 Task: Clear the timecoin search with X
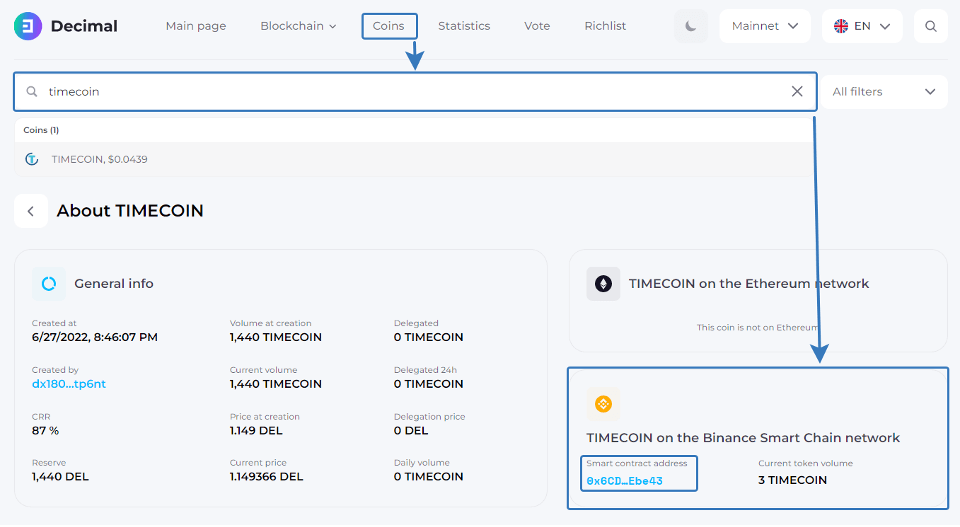(x=797, y=91)
